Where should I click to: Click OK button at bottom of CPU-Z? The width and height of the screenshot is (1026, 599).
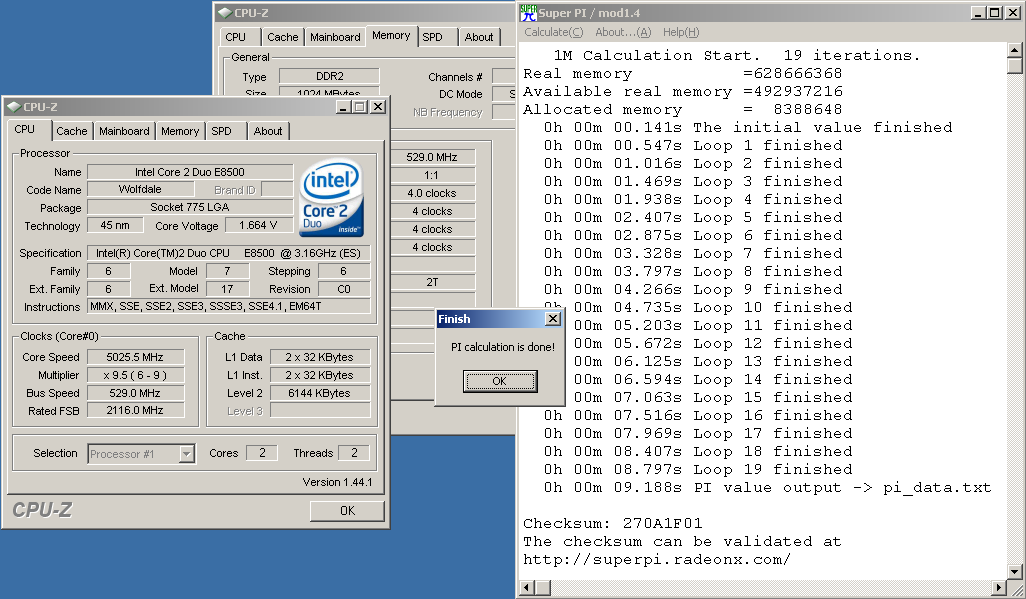(x=347, y=511)
